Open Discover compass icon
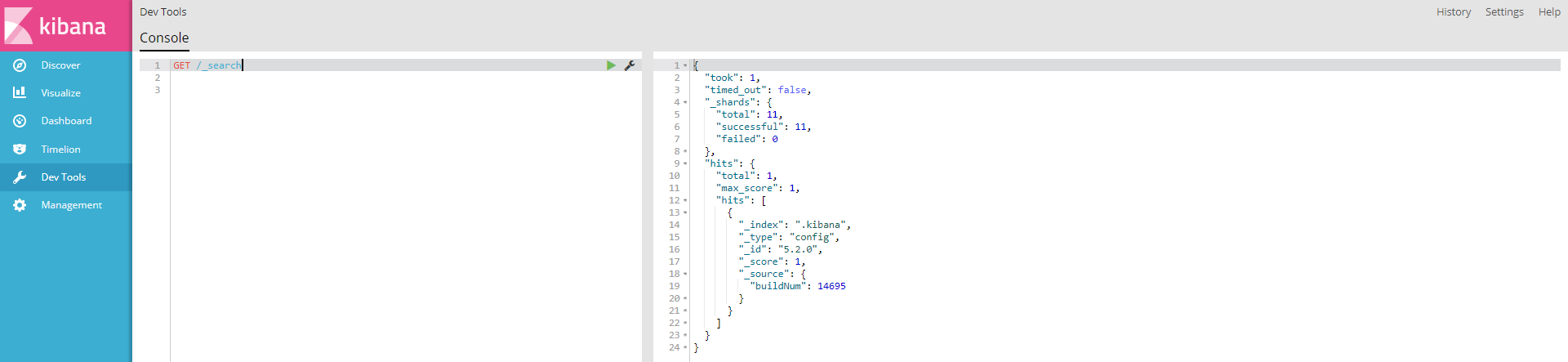Image resolution: width=1568 pixels, height=362 pixels. pyautogui.click(x=20, y=65)
